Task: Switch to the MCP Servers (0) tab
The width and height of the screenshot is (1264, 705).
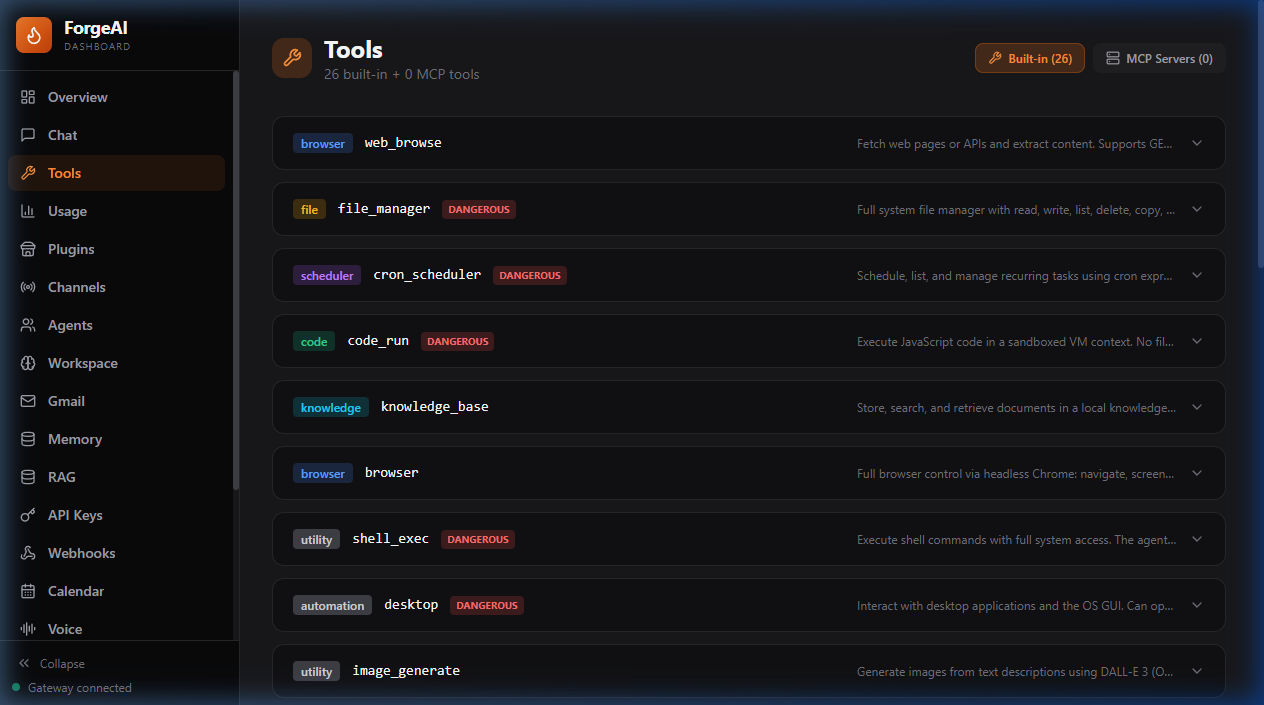Action: tap(1158, 58)
